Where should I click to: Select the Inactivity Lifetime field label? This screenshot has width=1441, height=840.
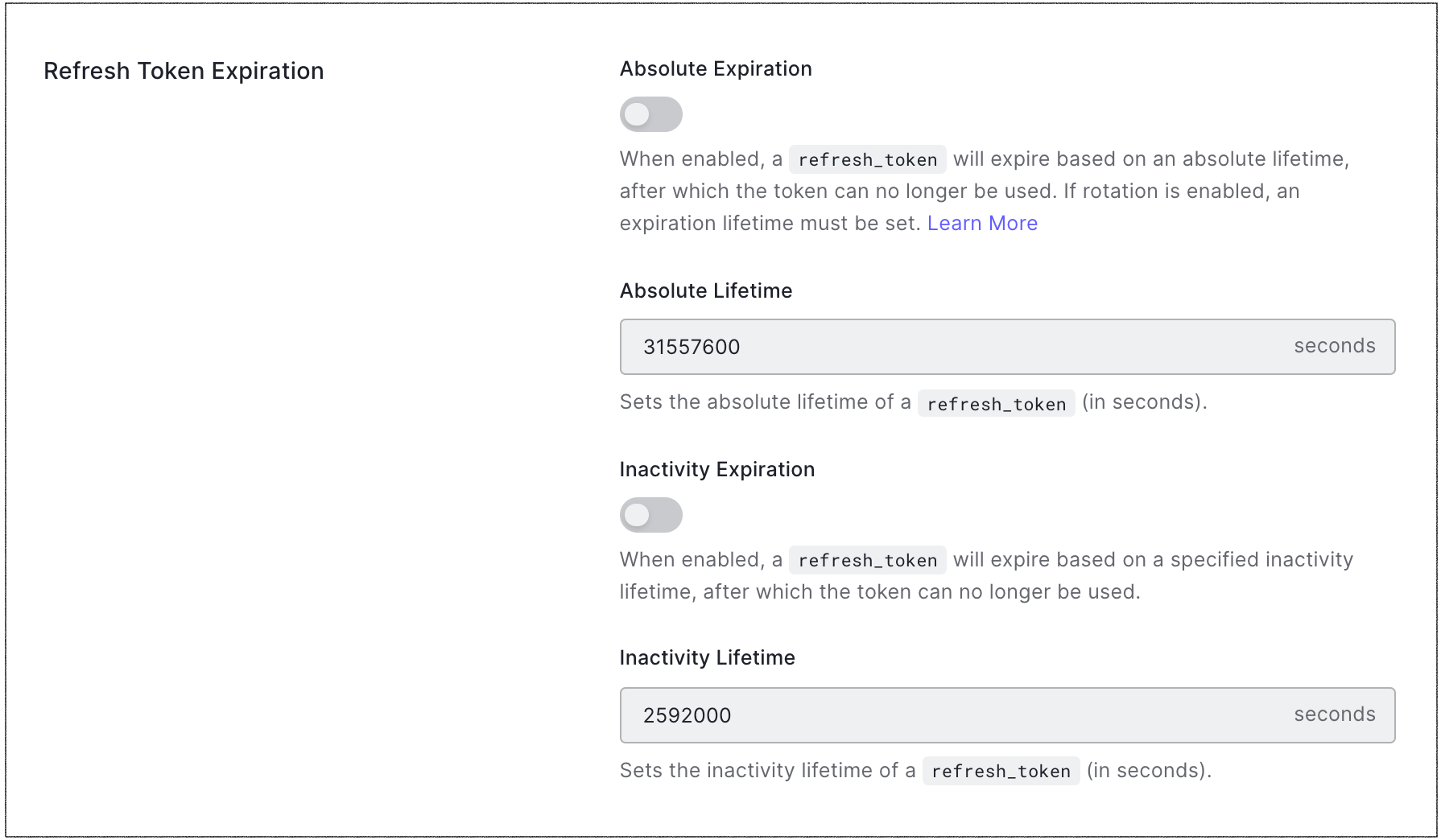point(708,658)
